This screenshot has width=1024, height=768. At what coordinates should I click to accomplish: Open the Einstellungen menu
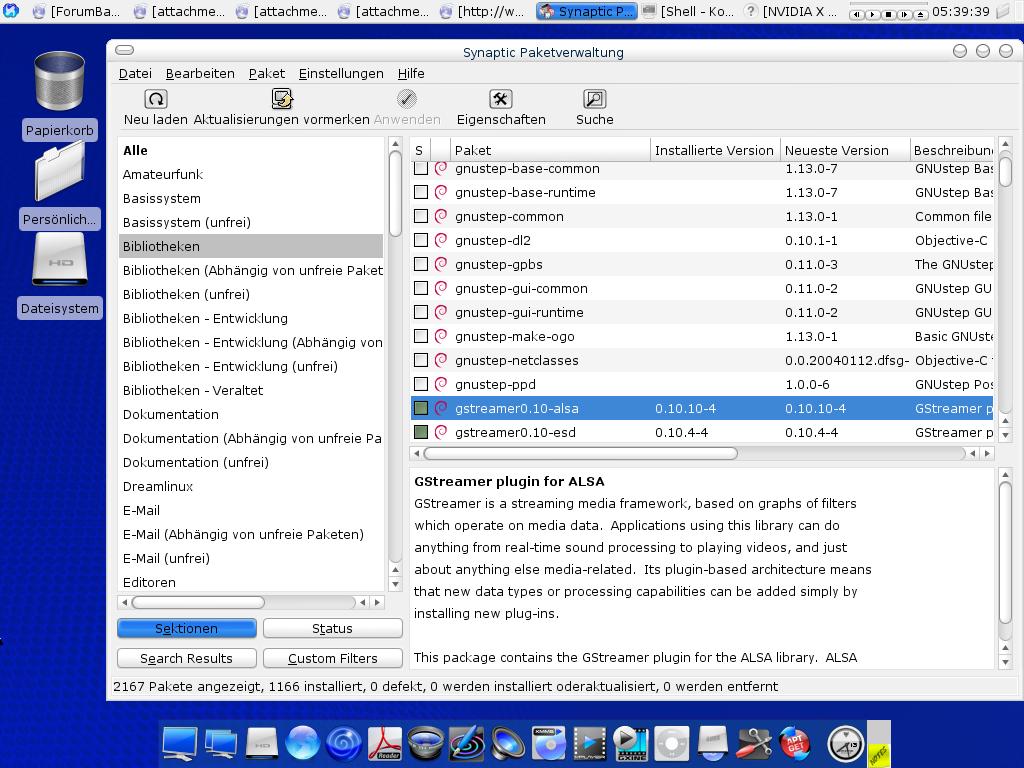pyautogui.click(x=341, y=74)
